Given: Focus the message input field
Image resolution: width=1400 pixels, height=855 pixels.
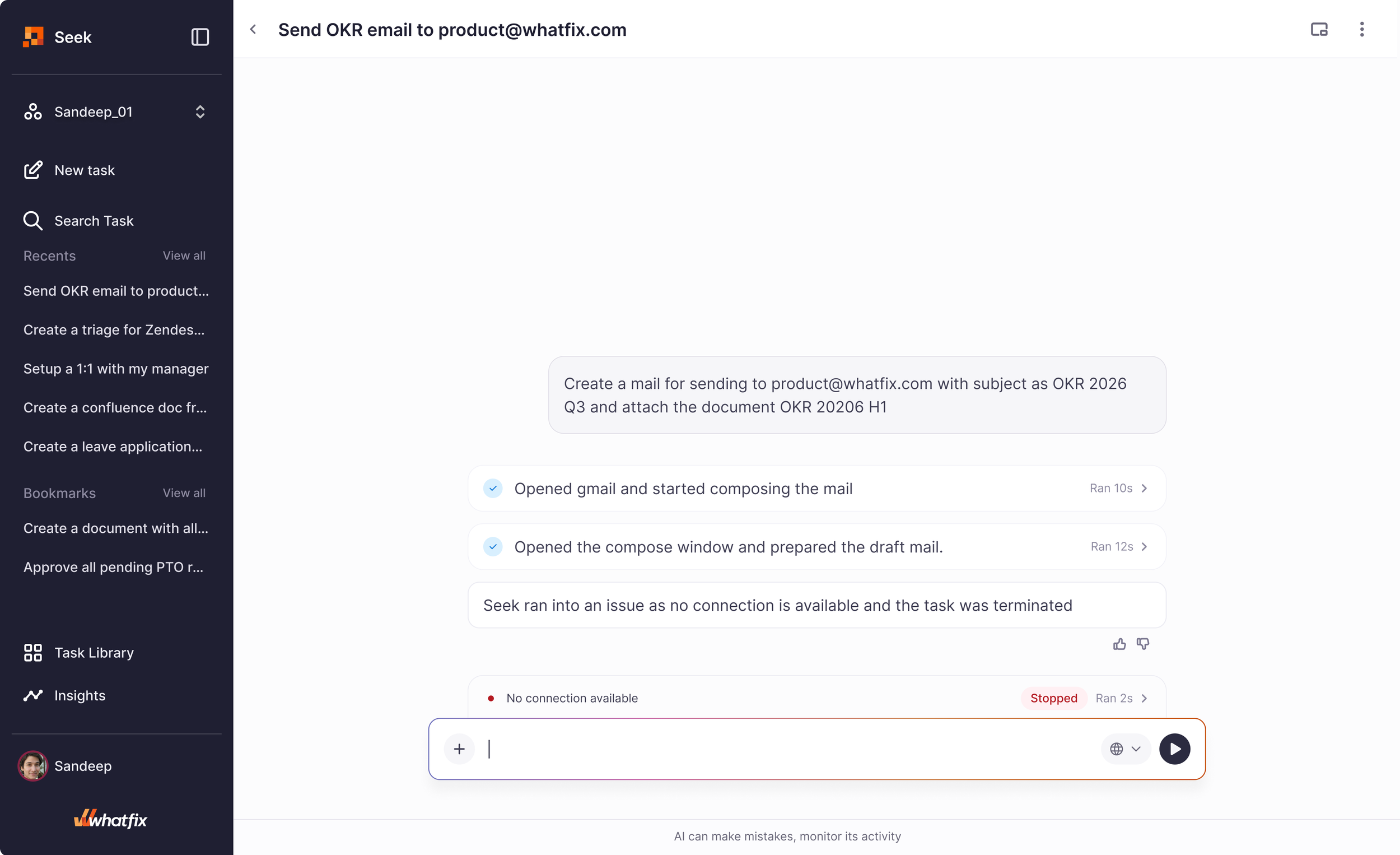Looking at the screenshot, I should [x=792, y=749].
